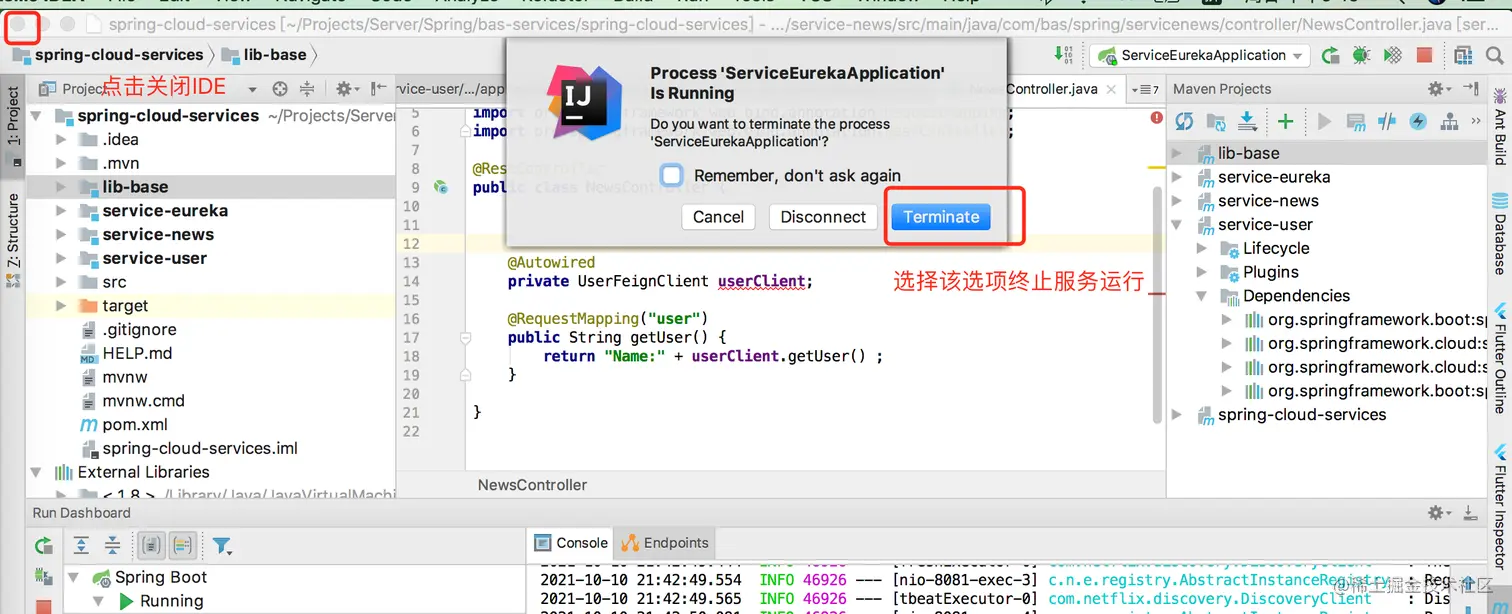Viewport: 1512px width, 614px height.
Task: Click Collapse All icon in Project panel
Action: [307, 89]
